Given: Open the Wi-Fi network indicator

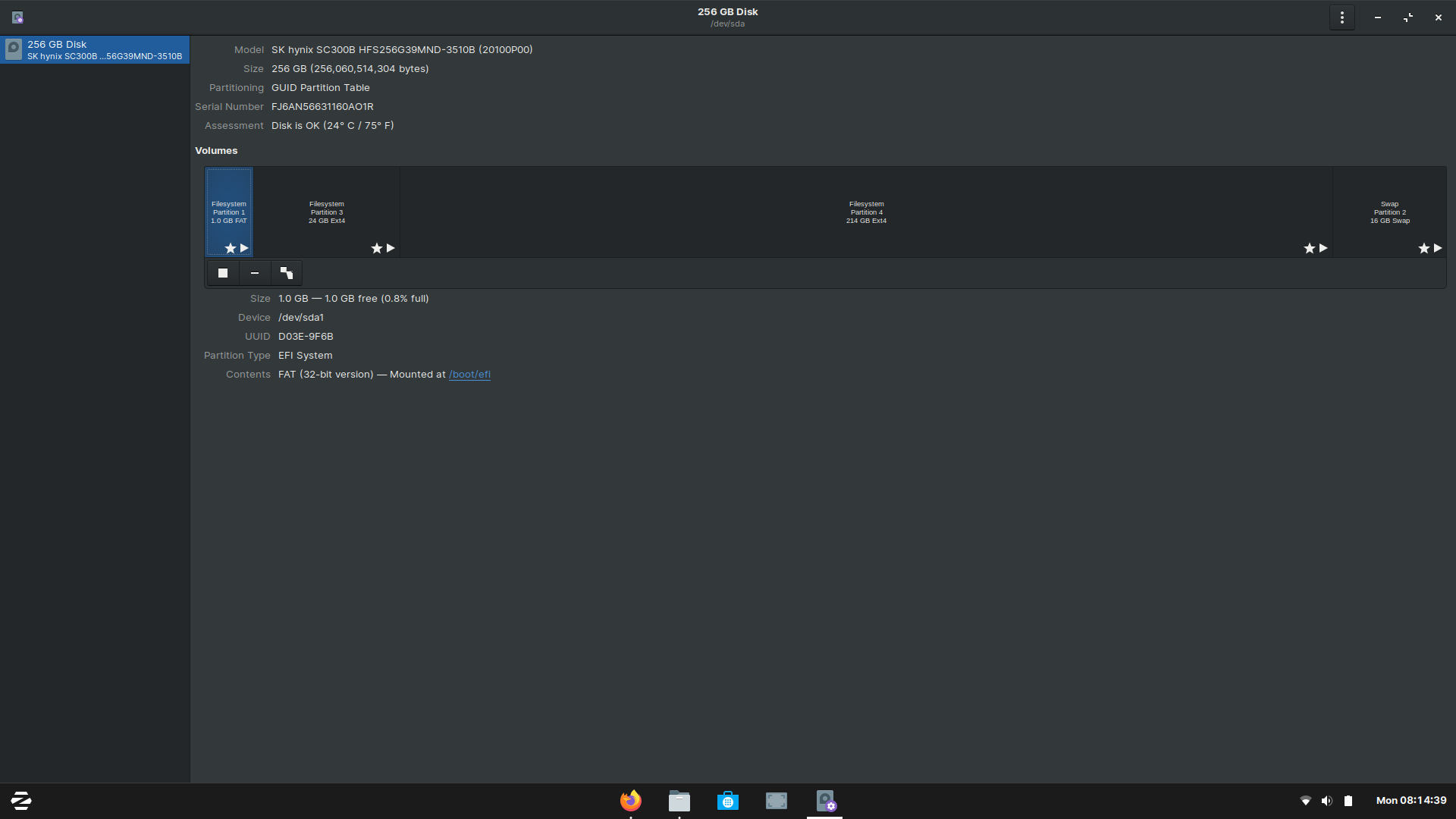Looking at the screenshot, I should [x=1305, y=801].
